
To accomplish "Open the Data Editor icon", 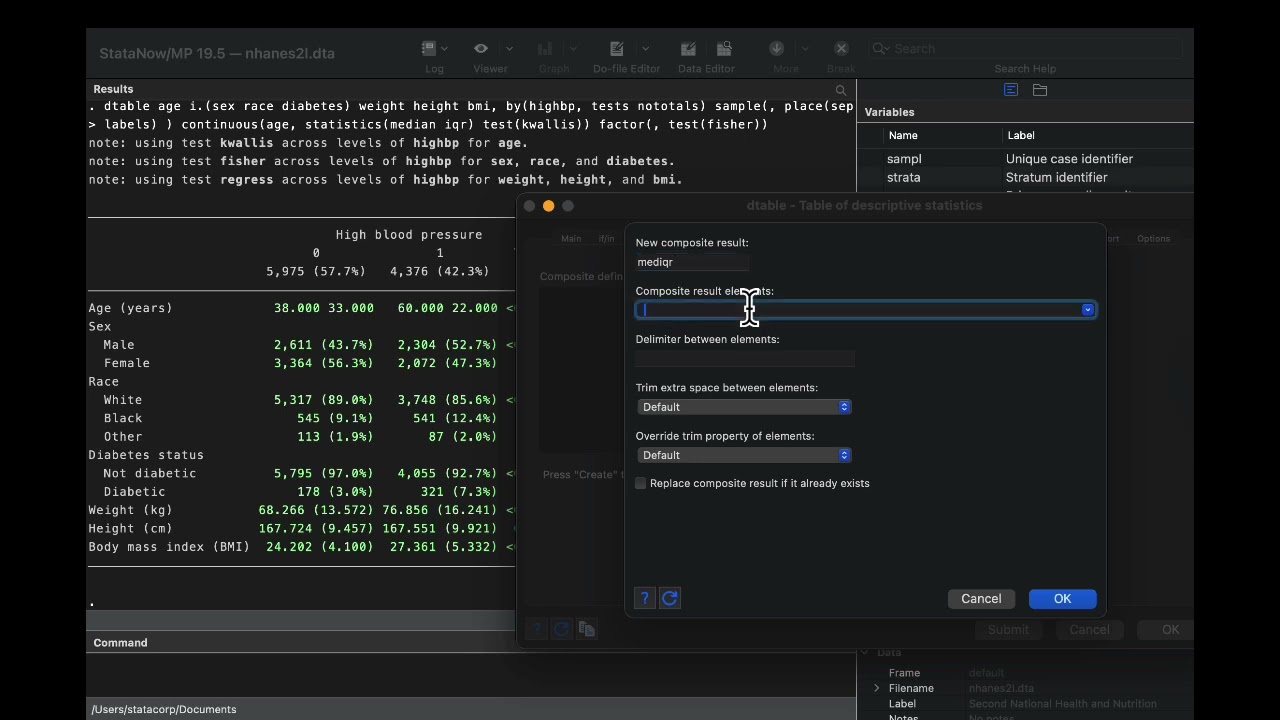I will point(688,49).
